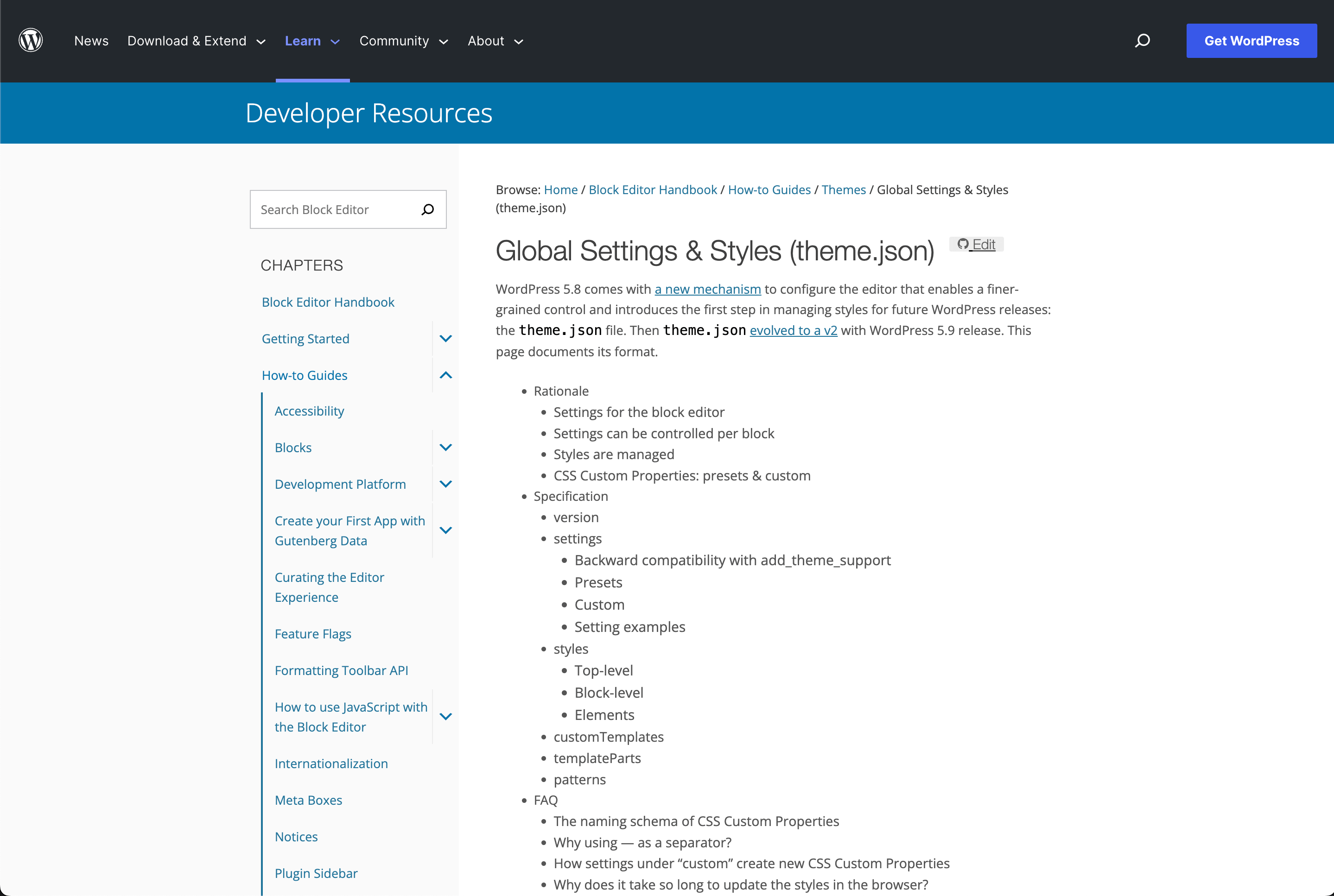Open How-to Guides chapter link
1334x896 pixels.
(x=305, y=375)
